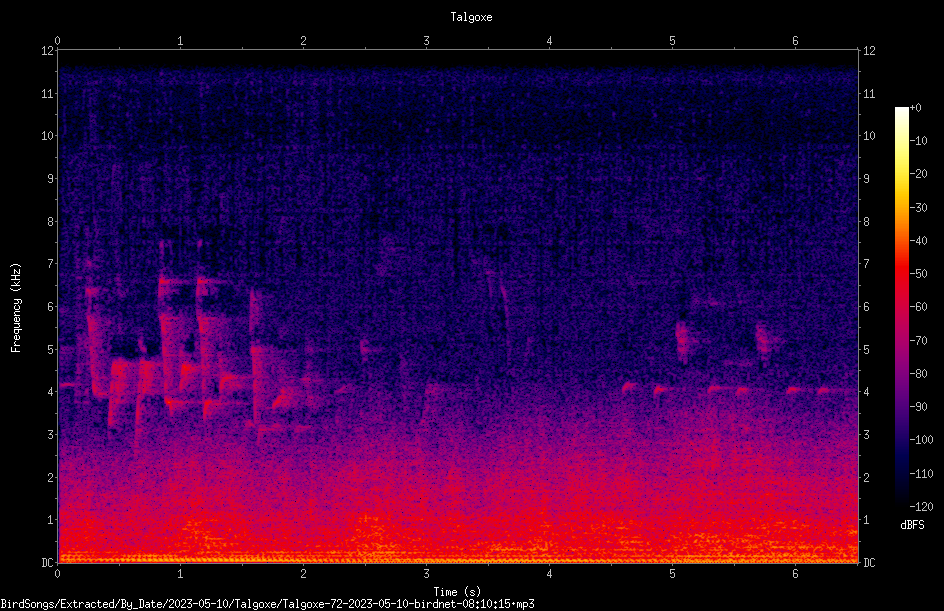Click the -90 label on the color scale
944x611 pixels.
[919, 407]
